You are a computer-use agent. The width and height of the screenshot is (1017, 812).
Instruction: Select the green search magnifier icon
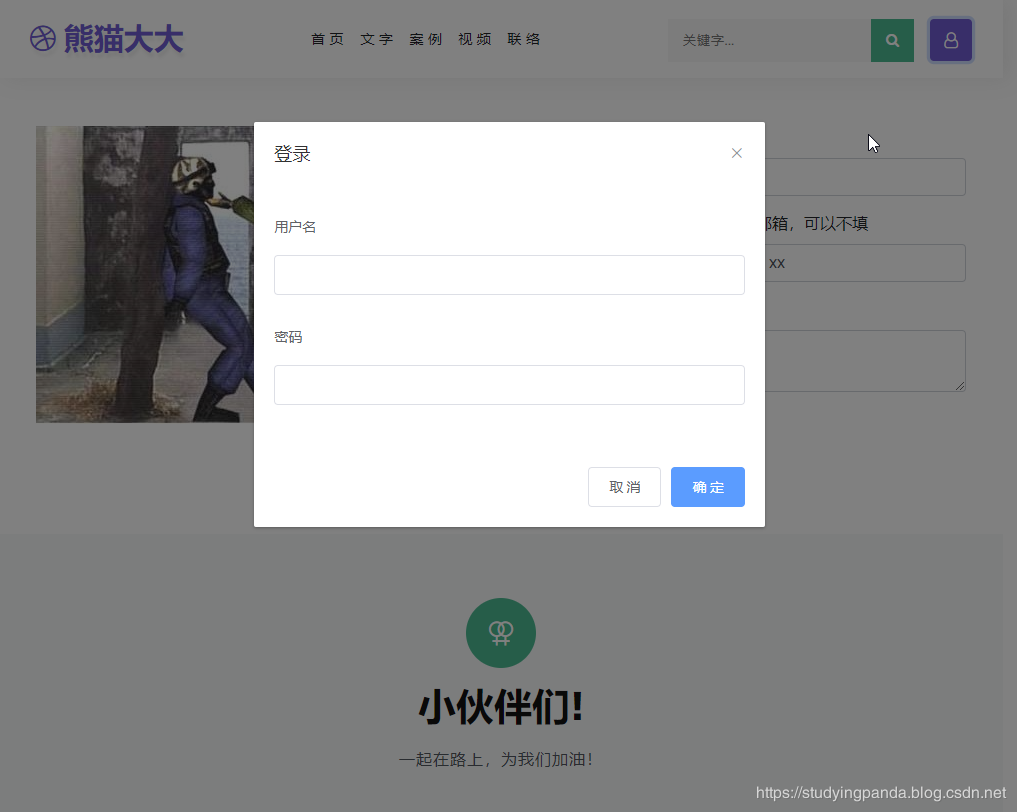point(891,41)
